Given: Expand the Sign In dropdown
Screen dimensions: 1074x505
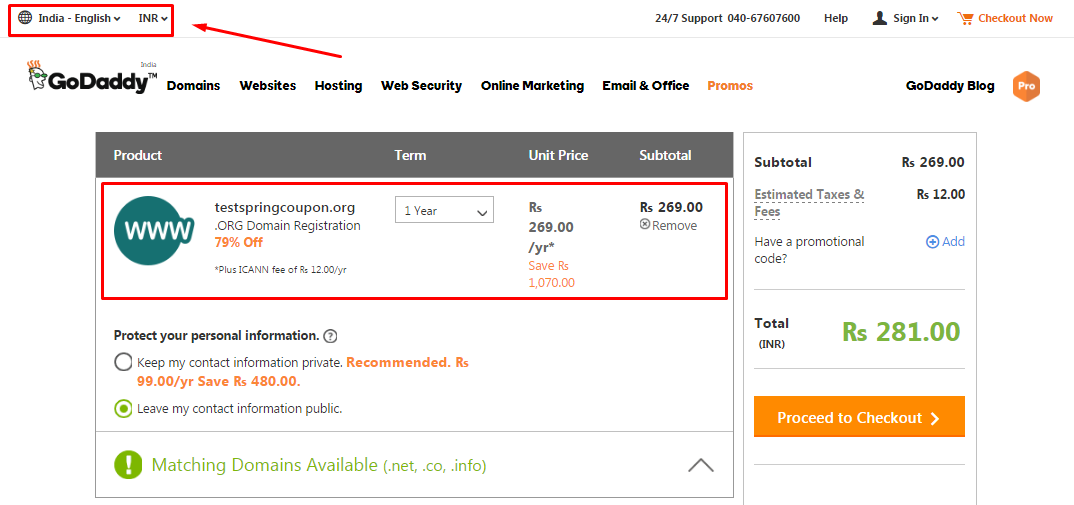Looking at the screenshot, I should coord(915,19).
